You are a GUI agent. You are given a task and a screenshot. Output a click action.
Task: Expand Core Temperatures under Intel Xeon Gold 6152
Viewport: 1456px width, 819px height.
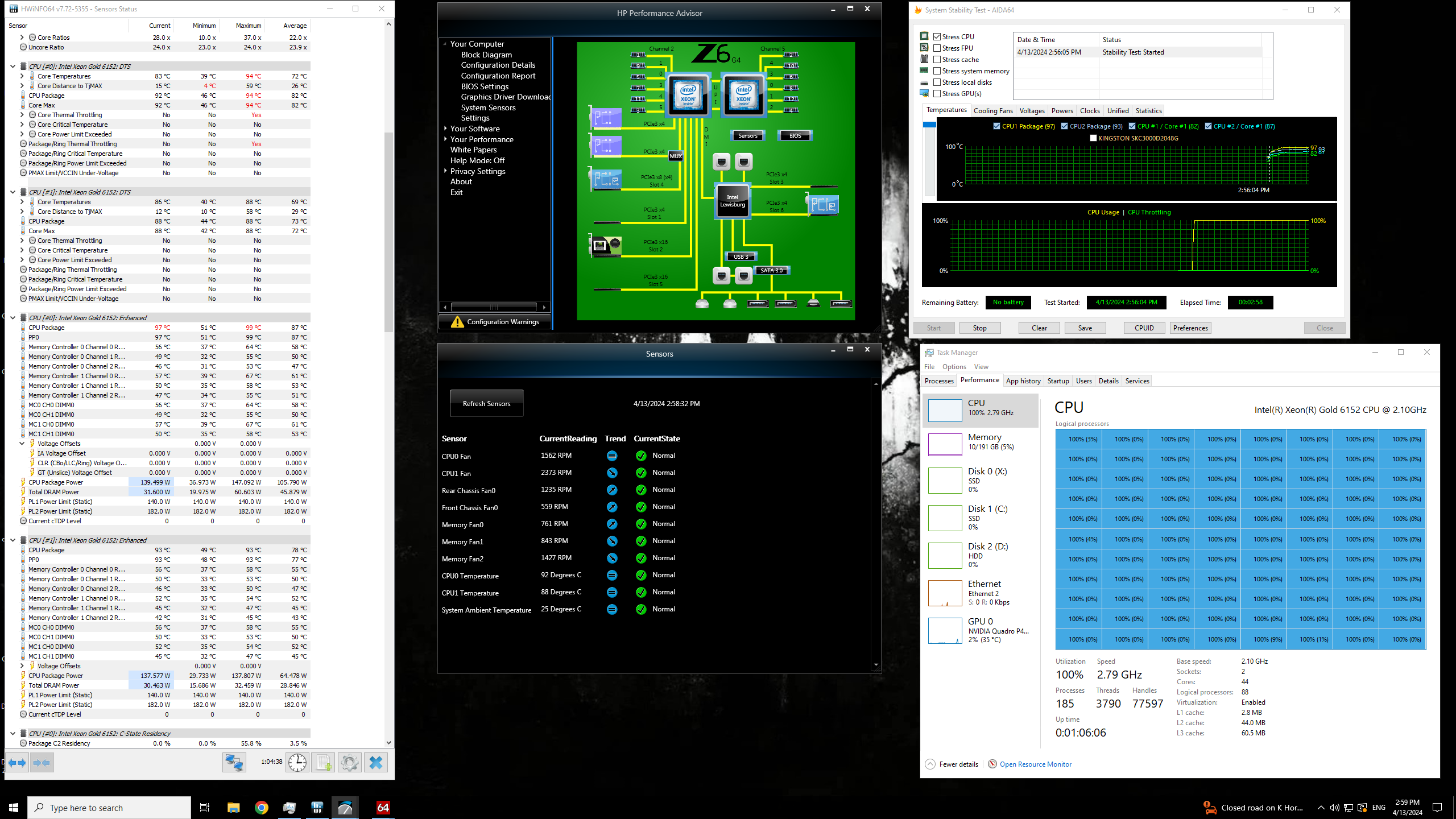tap(22, 76)
